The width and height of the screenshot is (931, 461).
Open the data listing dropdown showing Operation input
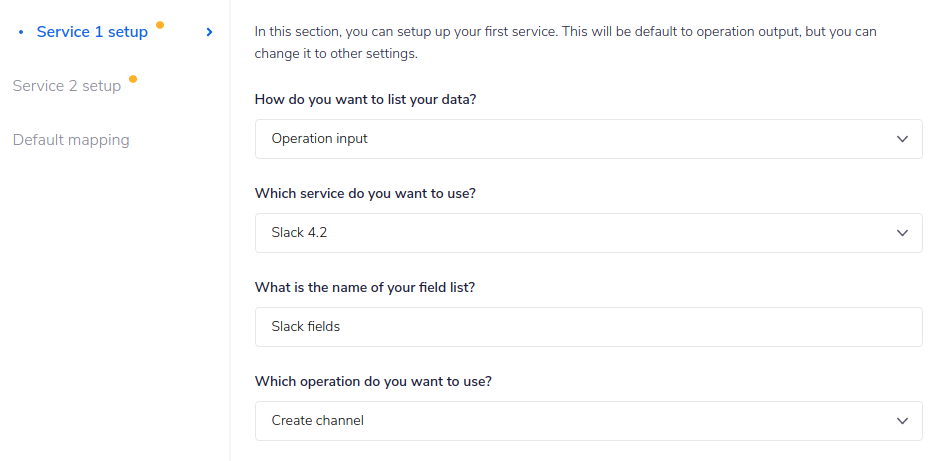click(x=588, y=139)
